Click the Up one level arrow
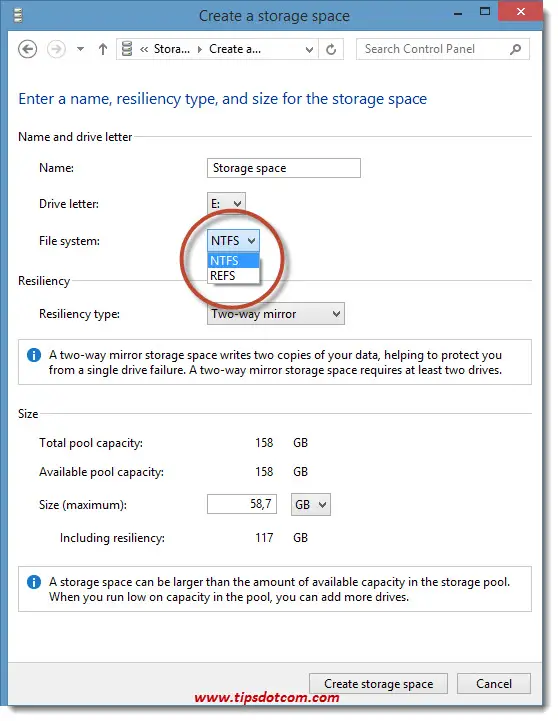The image size is (558, 721). [103, 49]
